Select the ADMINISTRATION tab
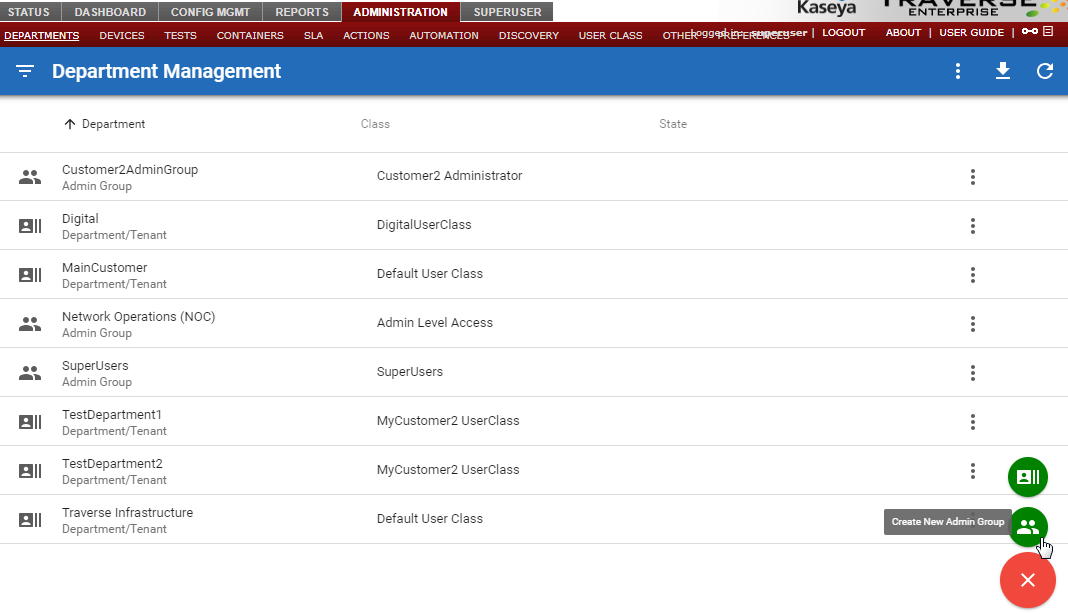1068x614 pixels. click(x=400, y=12)
